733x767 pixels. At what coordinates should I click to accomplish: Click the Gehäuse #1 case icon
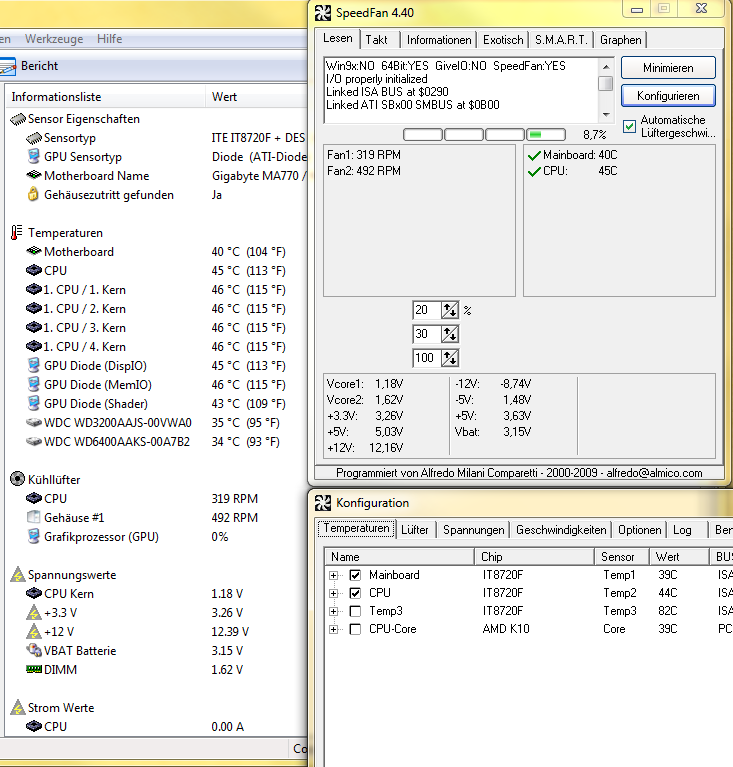tap(34, 517)
